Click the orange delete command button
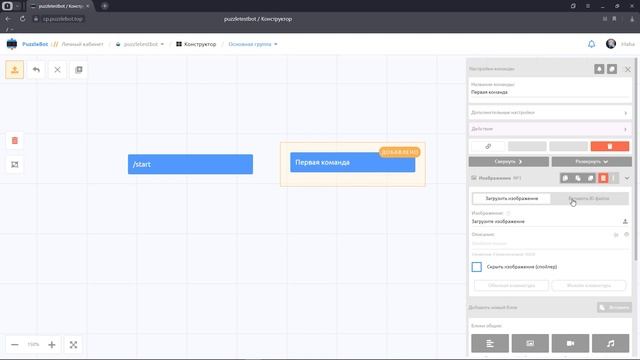 [610, 146]
